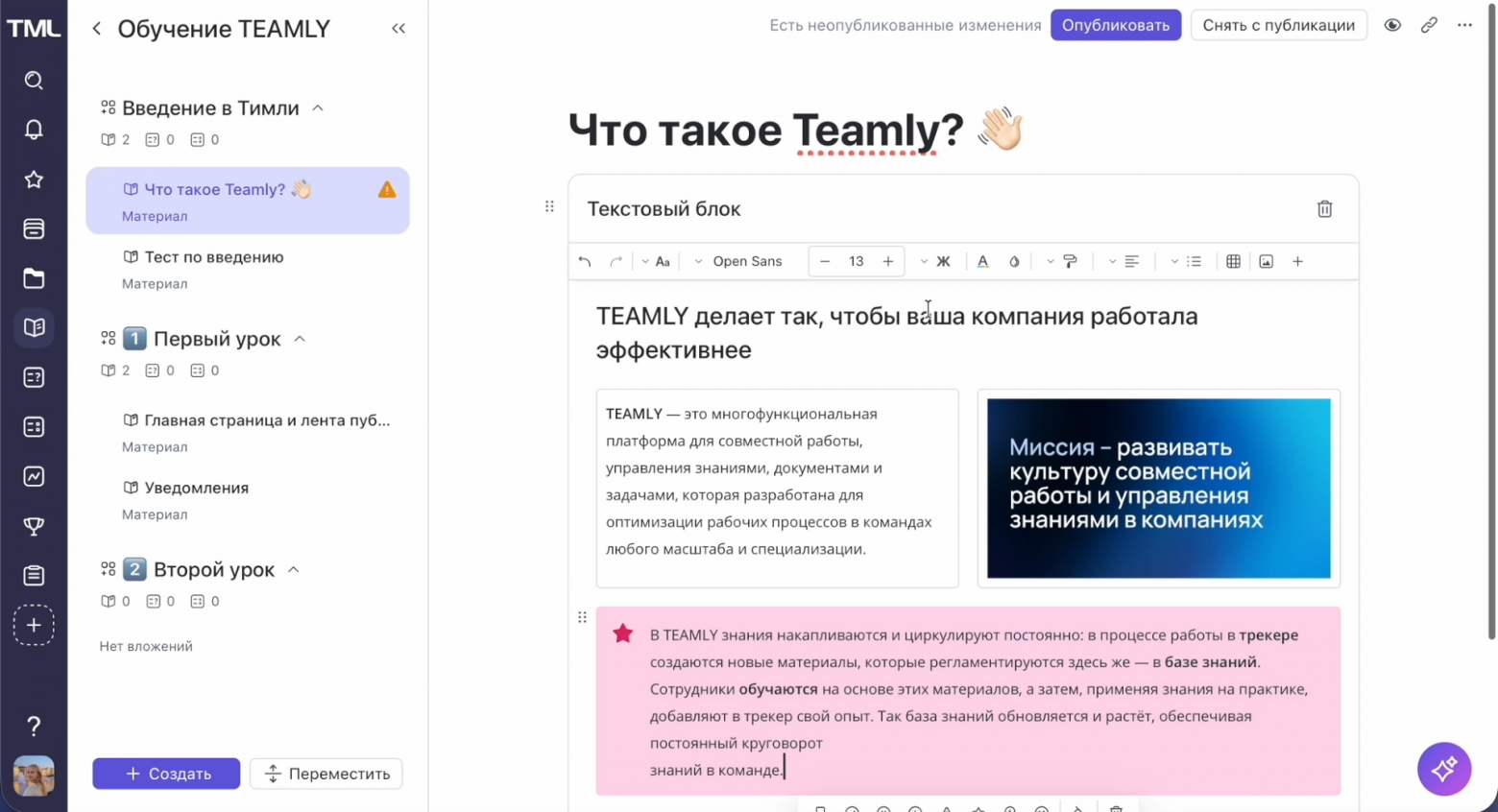The width and height of the screenshot is (1498, 812).
Task: Click the Опубликовать button
Action: coord(1116,26)
